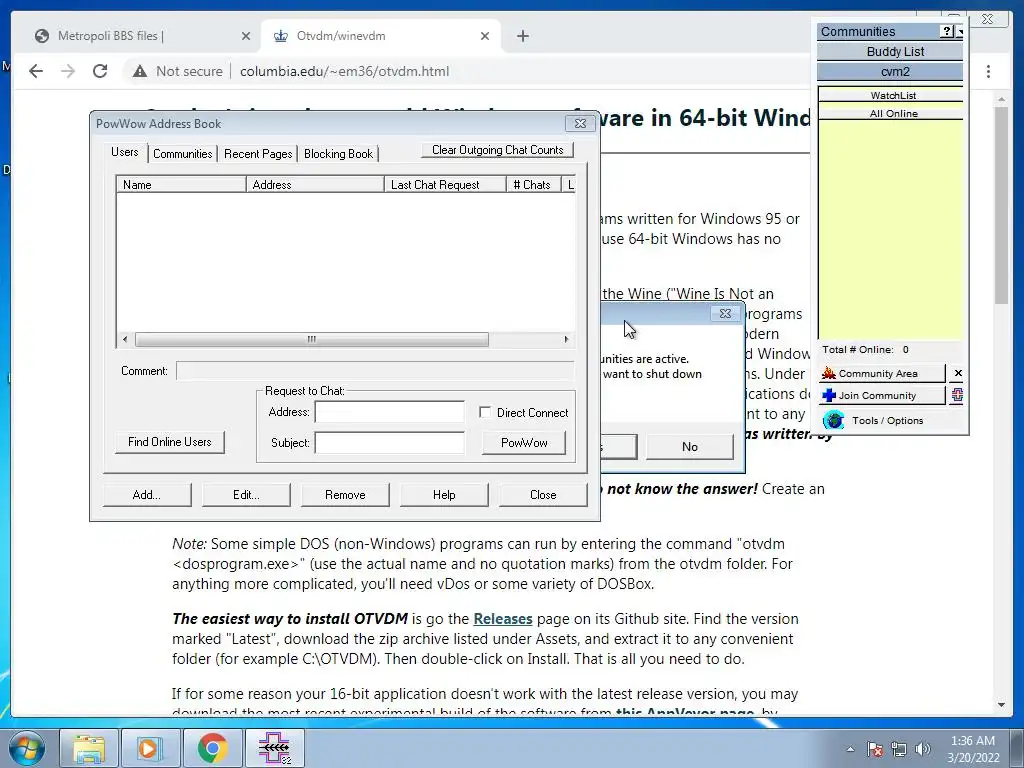This screenshot has height=768, width=1024.
Task: Expand the All Online section
Action: pos(891,114)
